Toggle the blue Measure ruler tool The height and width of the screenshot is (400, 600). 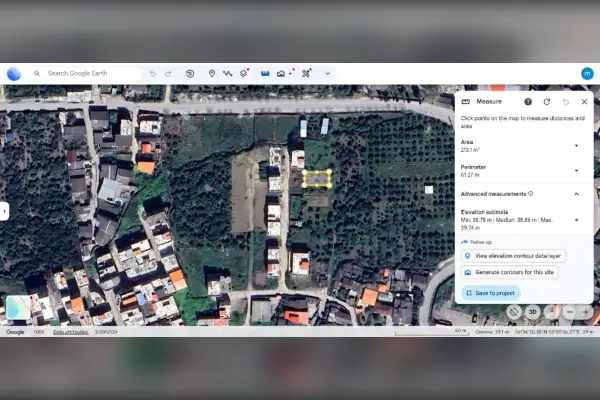[x=265, y=73]
